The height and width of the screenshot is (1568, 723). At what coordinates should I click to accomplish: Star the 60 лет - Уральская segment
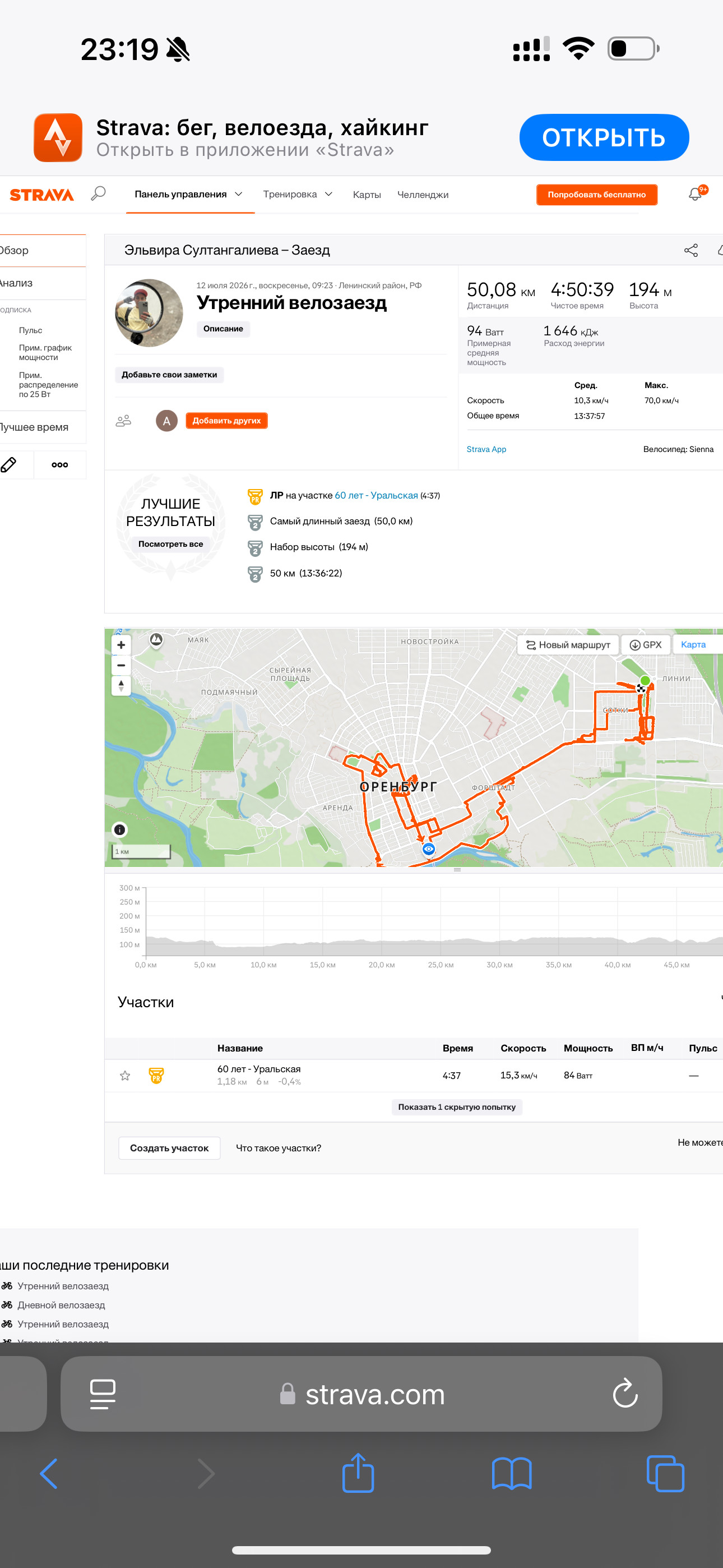126,1076
